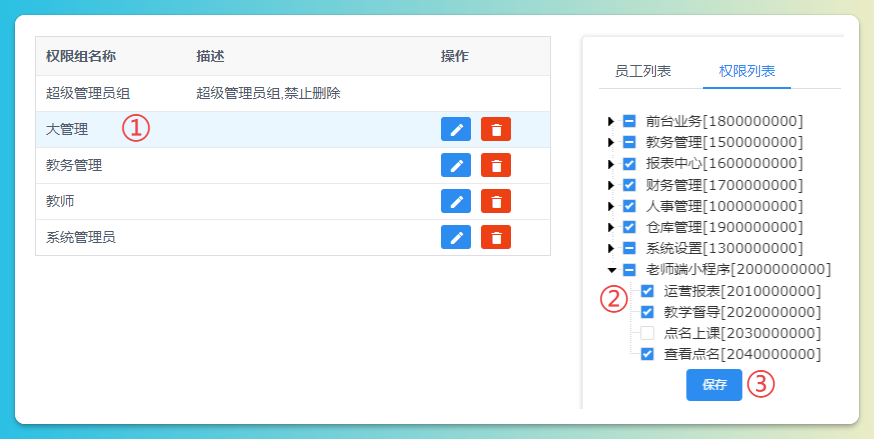
Task: Delete the 教师 permission group
Action: pyautogui.click(x=496, y=201)
